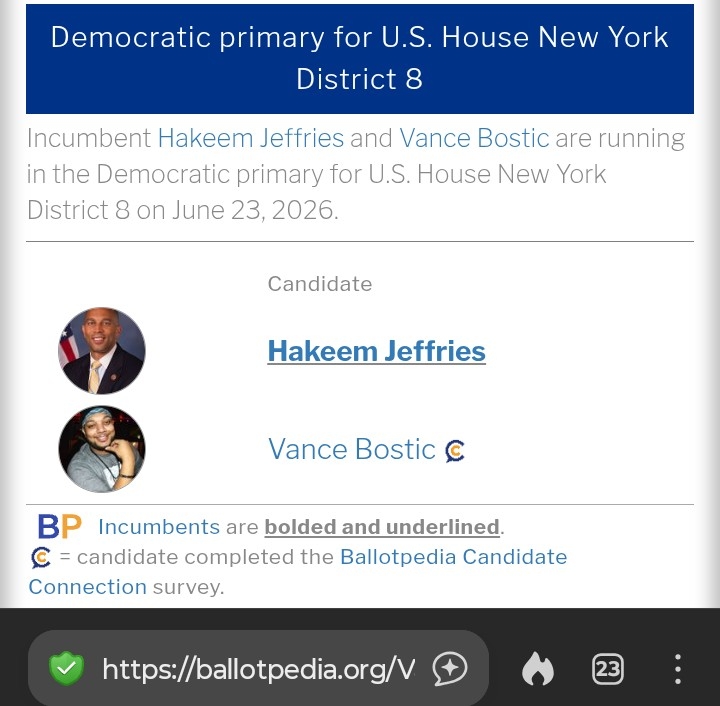Screen dimensions: 720x706
Task: Open Vance Bostic link in intro paragraph
Action: (x=474, y=138)
